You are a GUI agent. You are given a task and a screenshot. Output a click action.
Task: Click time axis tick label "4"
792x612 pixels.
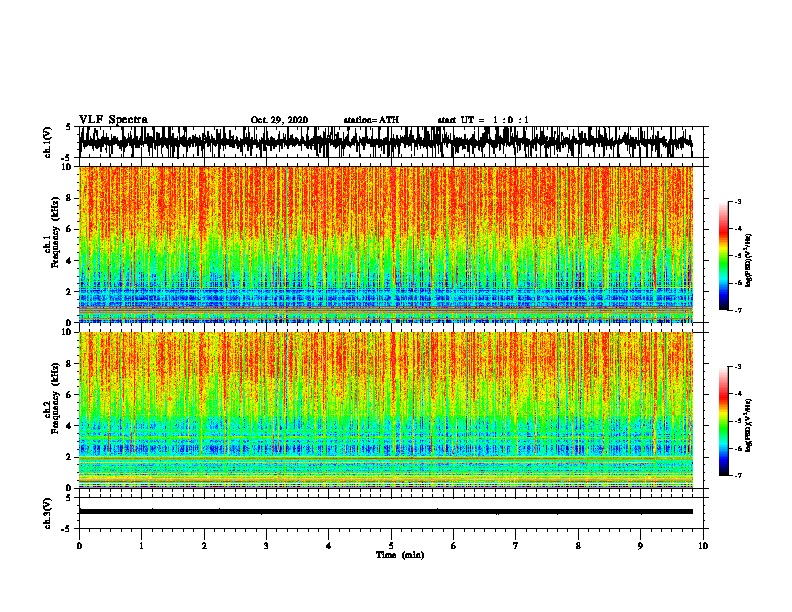[x=329, y=546]
